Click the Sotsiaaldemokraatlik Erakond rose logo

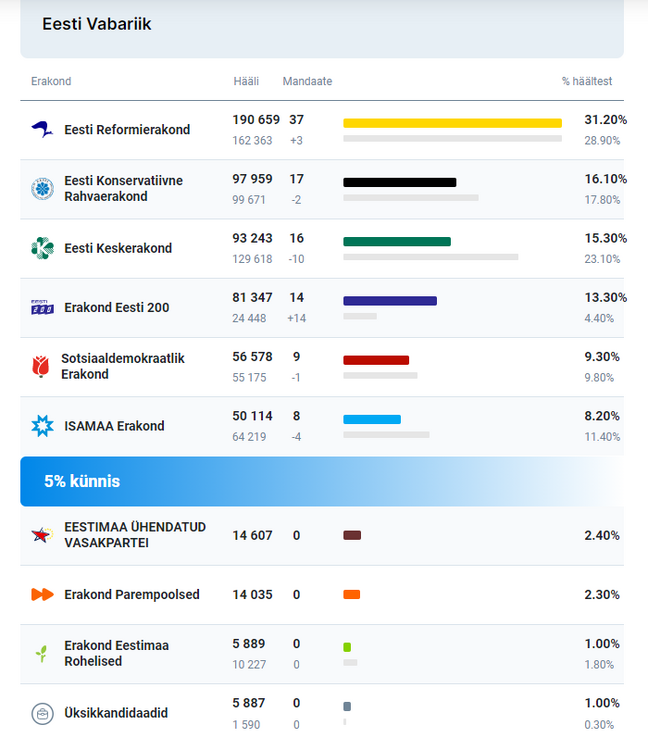click(40, 366)
